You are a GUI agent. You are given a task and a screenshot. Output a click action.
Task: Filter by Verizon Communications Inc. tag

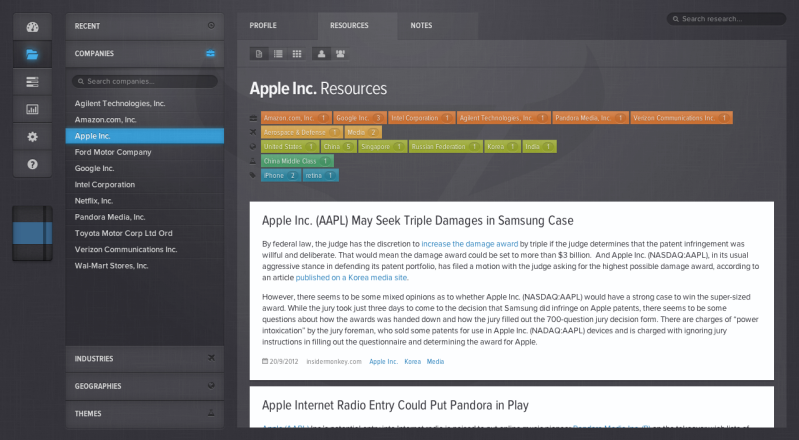(x=681, y=118)
